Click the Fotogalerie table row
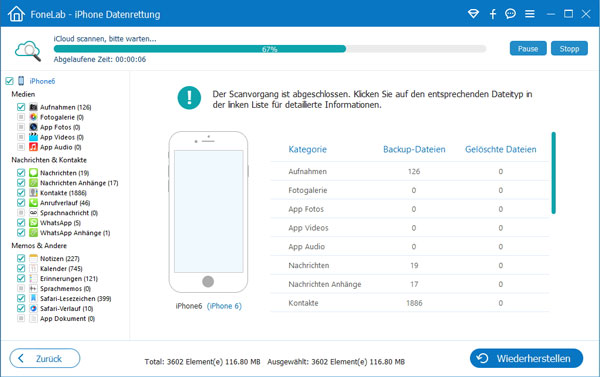Image resolution: width=600 pixels, height=377 pixels. click(410, 190)
